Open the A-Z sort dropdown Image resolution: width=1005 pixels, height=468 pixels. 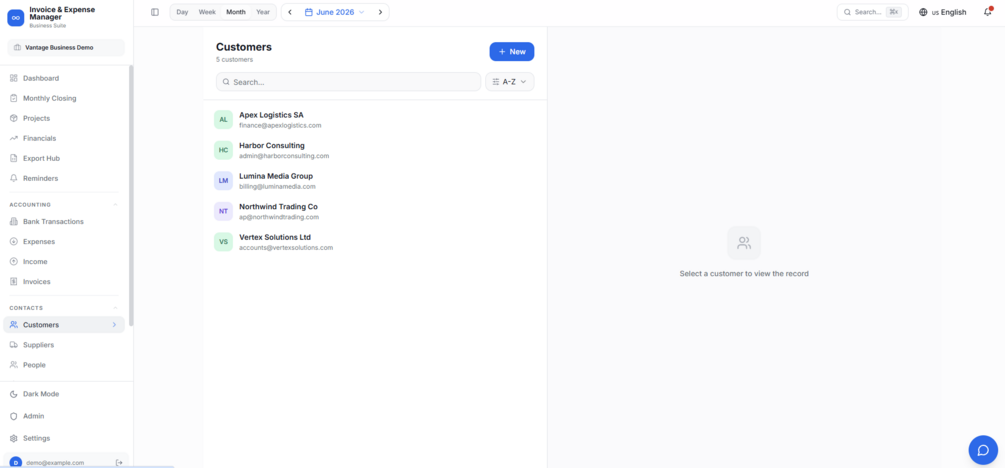tap(510, 81)
